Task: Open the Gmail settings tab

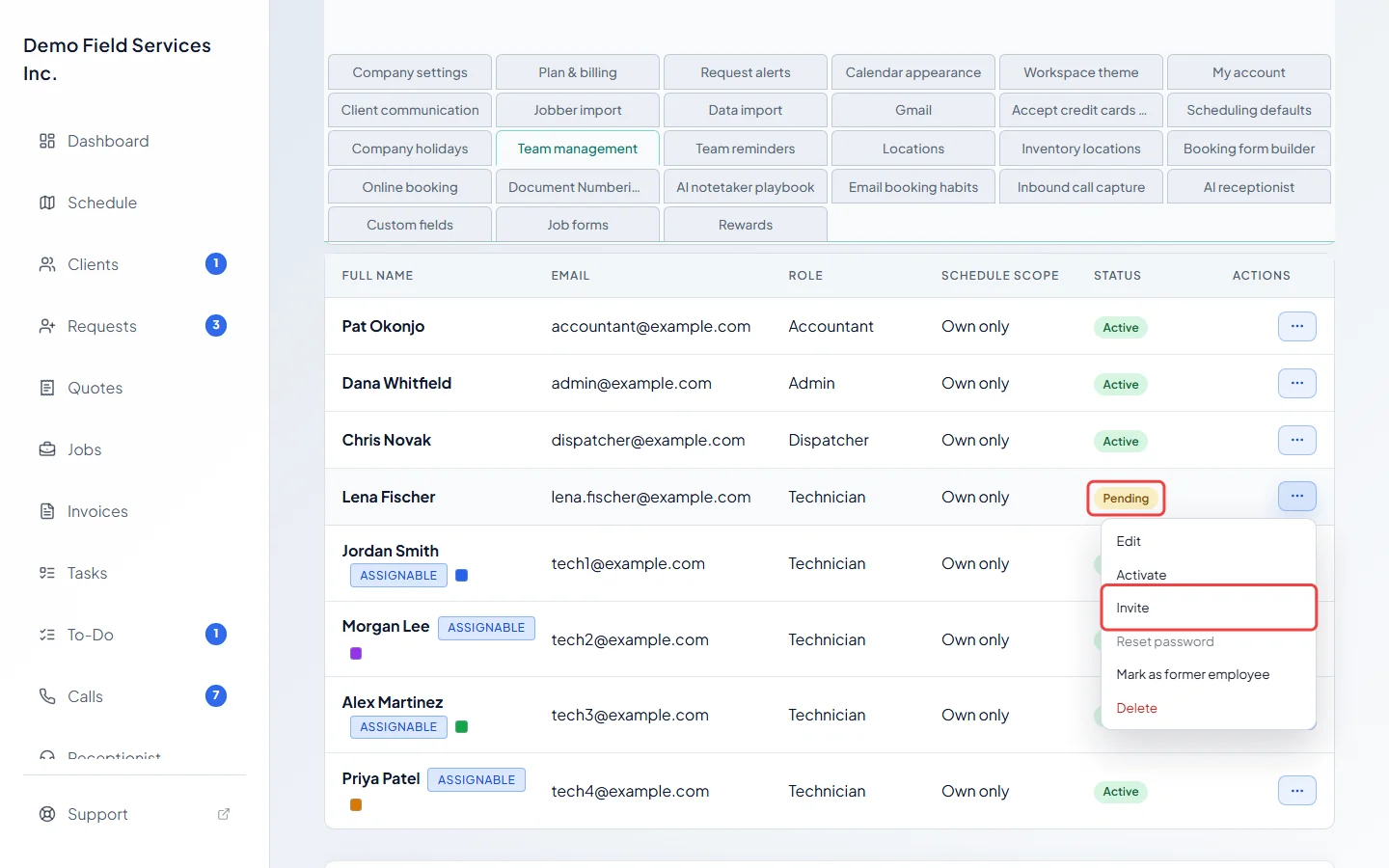Action: (913, 110)
